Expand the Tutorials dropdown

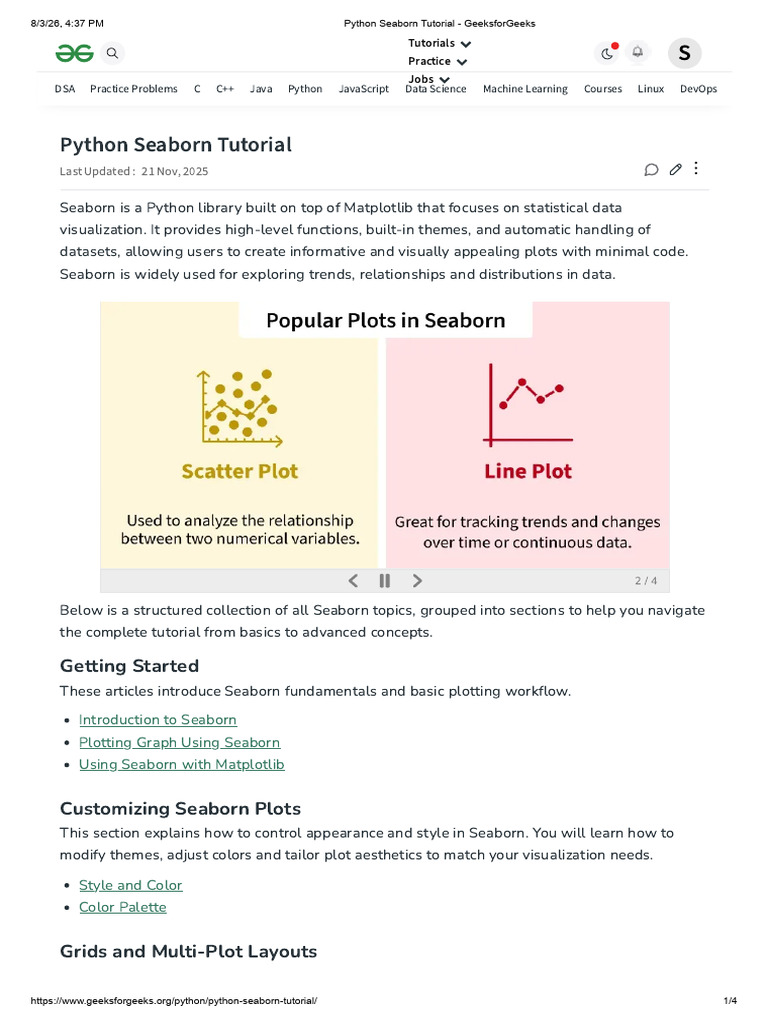pos(440,44)
